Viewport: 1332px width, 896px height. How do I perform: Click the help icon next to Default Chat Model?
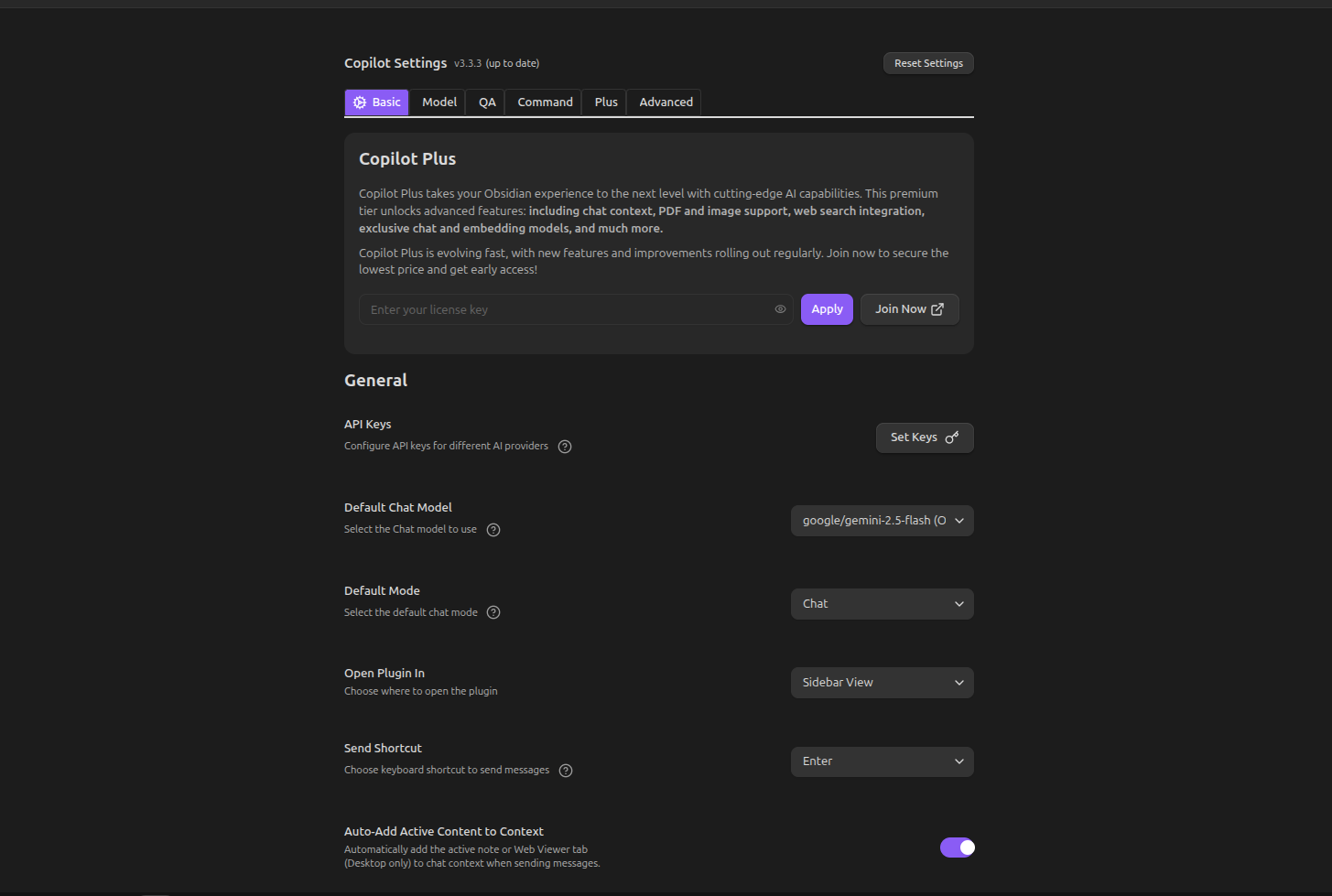click(x=493, y=530)
